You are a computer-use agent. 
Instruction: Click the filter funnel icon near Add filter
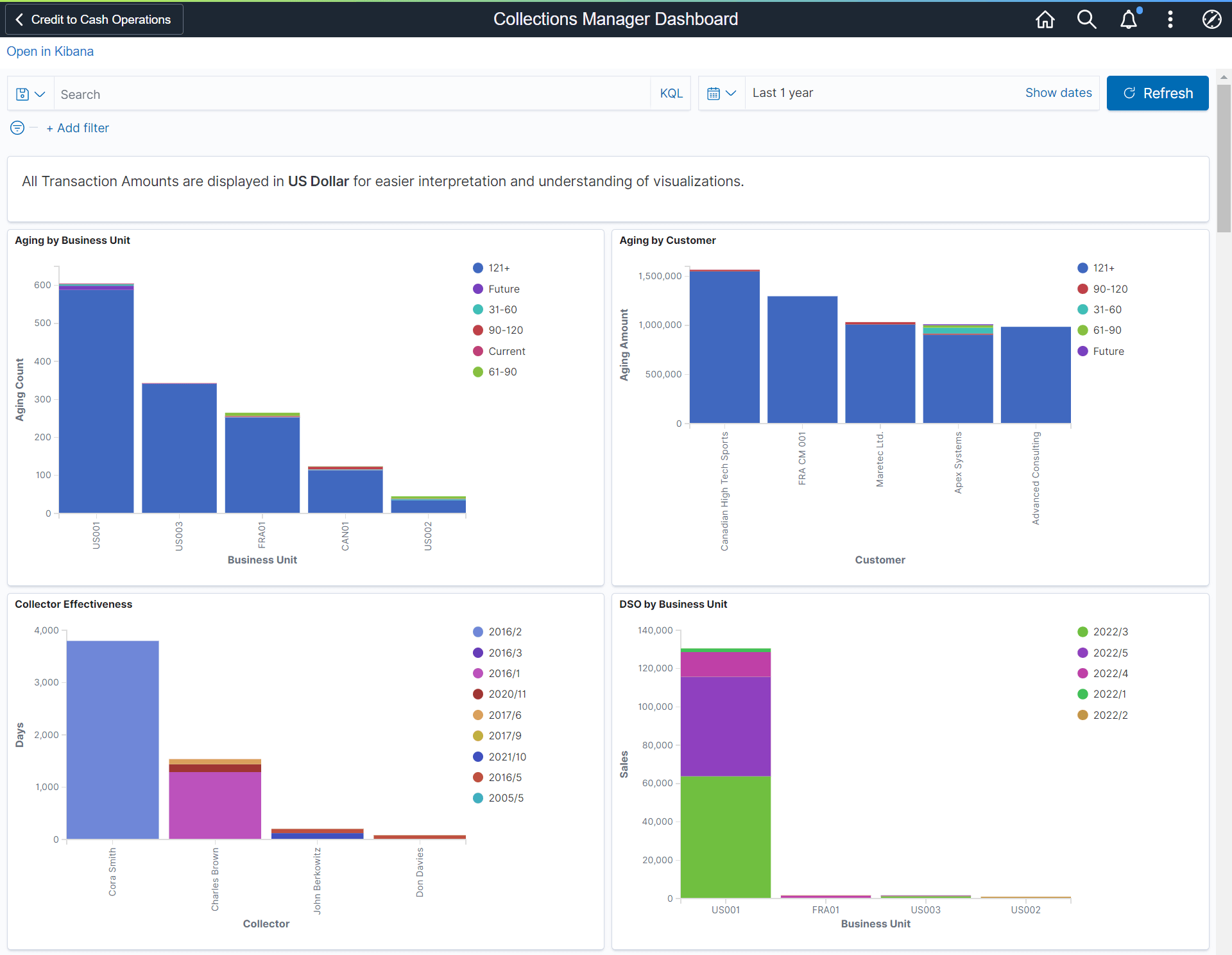point(17,128)
